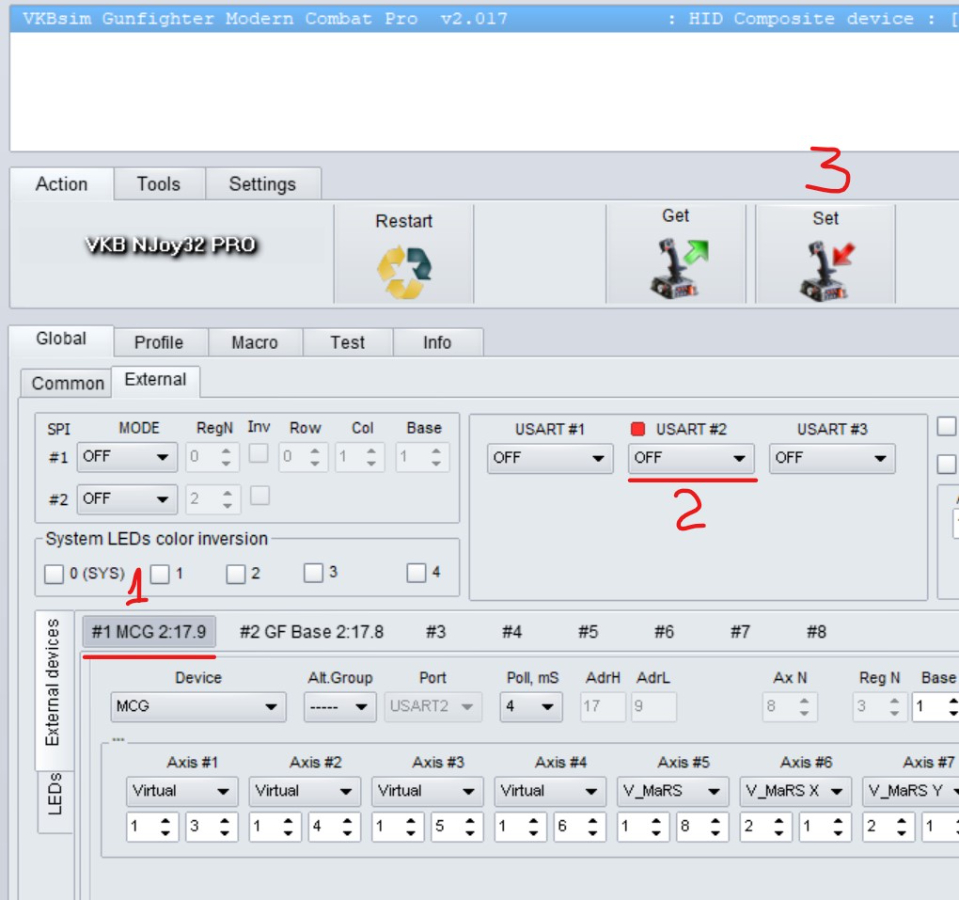This screenshot has width=959, height=900.
Task: Open the USART #2 mode dropdown
Action: coord(691,458)
